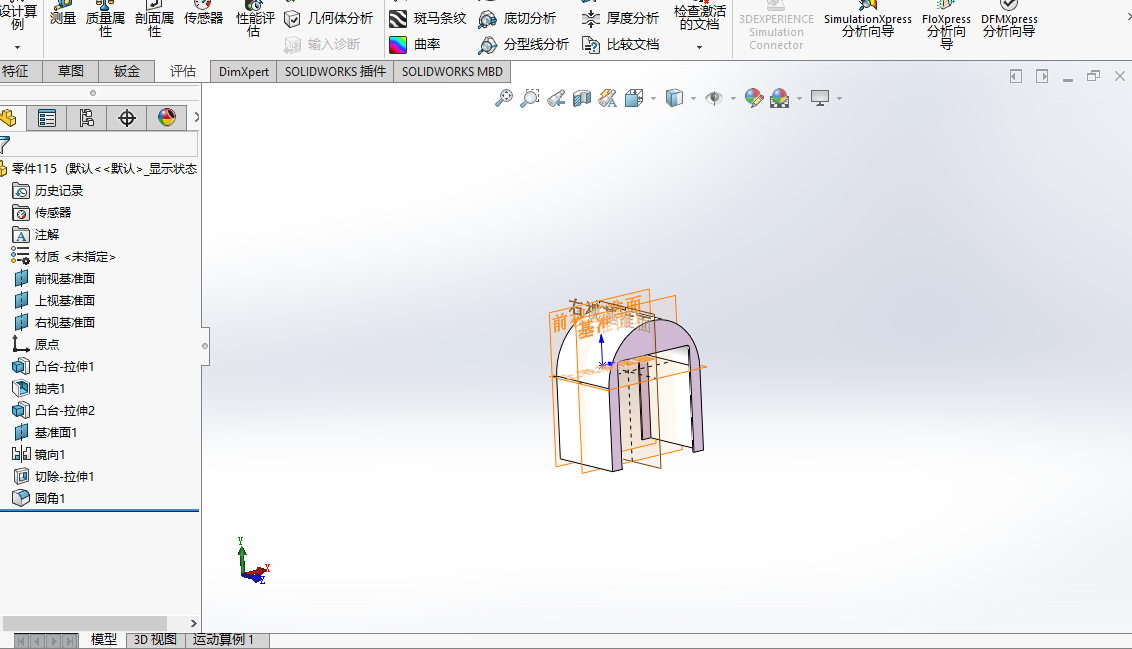Click View Orientation cube icon
1132x649 pixels.
tap(635, 98)
